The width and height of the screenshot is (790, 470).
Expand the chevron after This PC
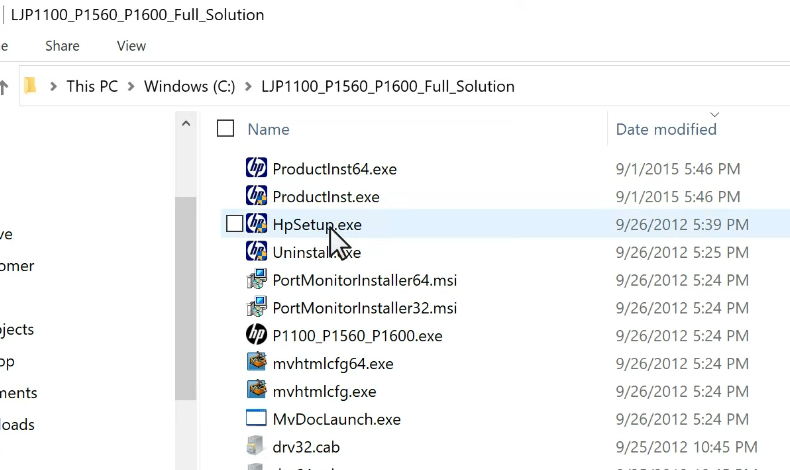pos(131,87)
